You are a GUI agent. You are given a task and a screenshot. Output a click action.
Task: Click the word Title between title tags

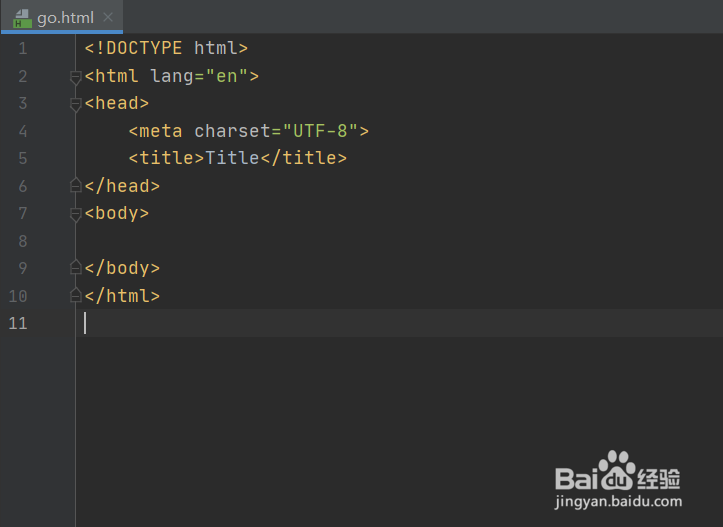232,158
